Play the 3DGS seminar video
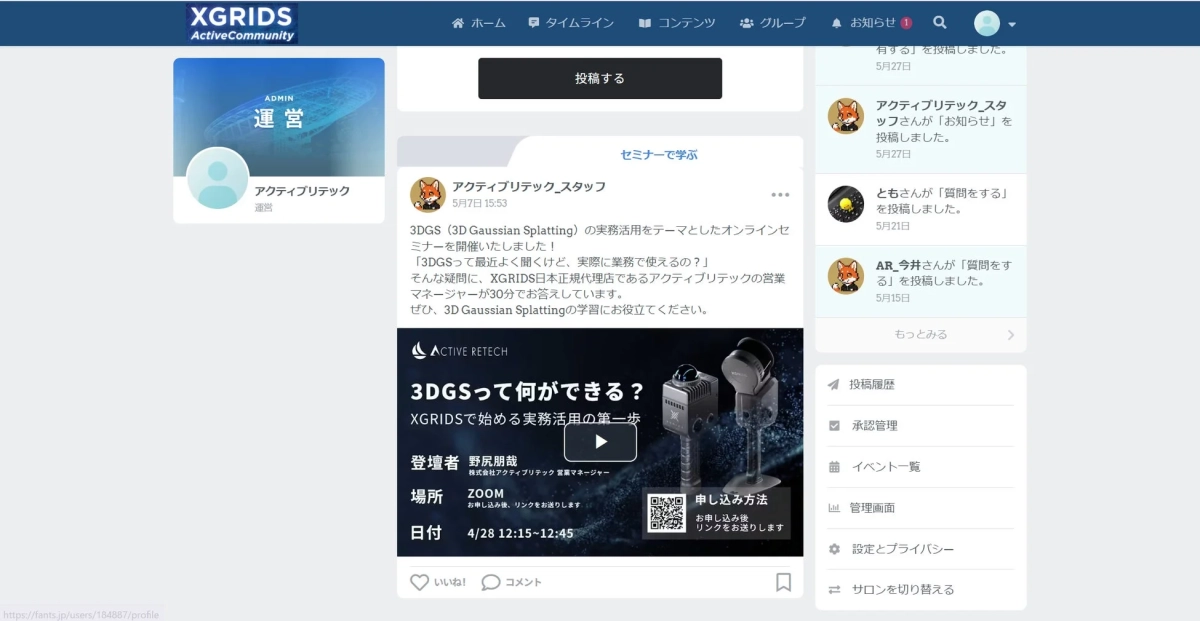This screenshot has height=621, width=1200. (x=600, y=442)
